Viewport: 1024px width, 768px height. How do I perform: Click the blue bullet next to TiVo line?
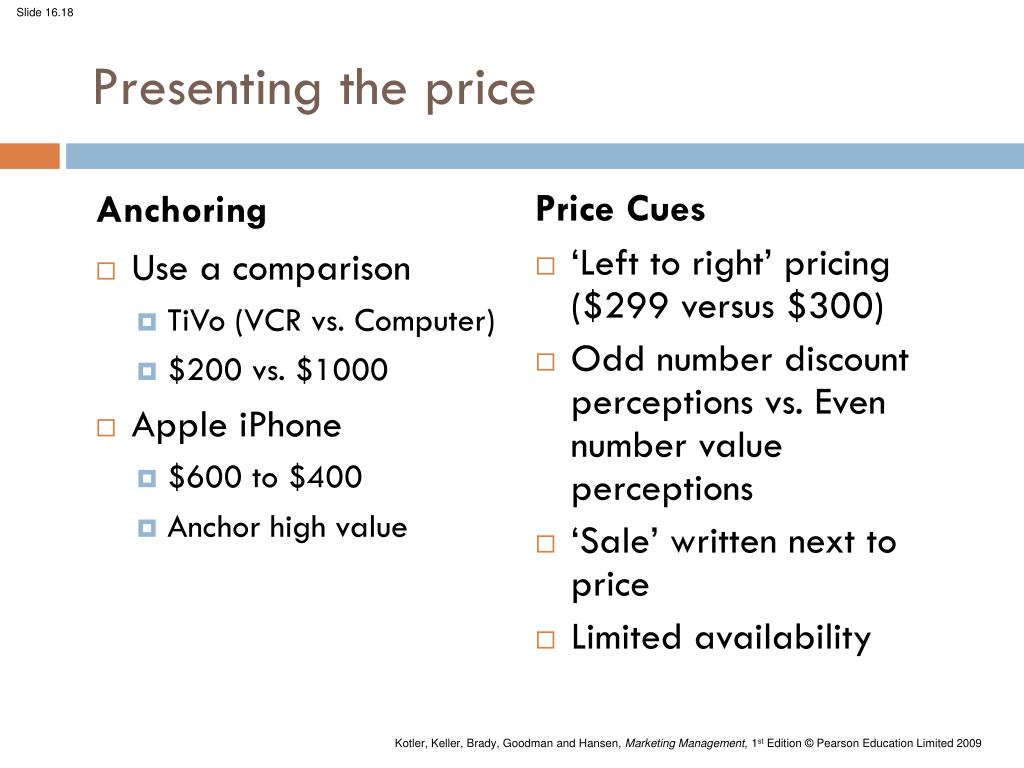(x=147, y=322)
